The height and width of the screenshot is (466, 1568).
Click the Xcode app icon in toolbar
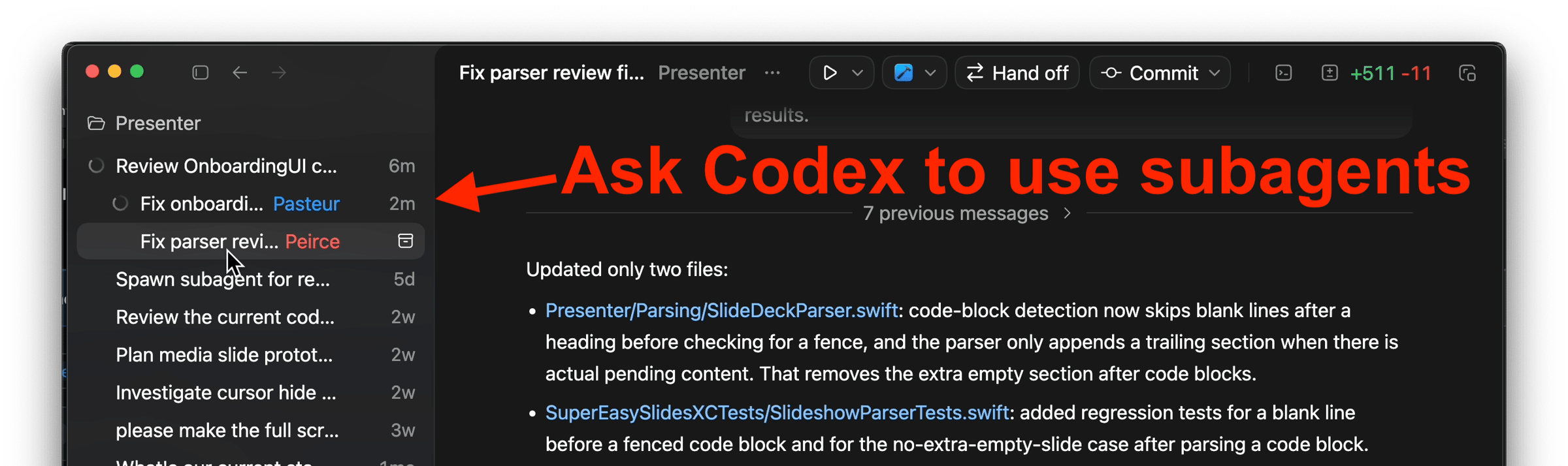click(904, 72)
